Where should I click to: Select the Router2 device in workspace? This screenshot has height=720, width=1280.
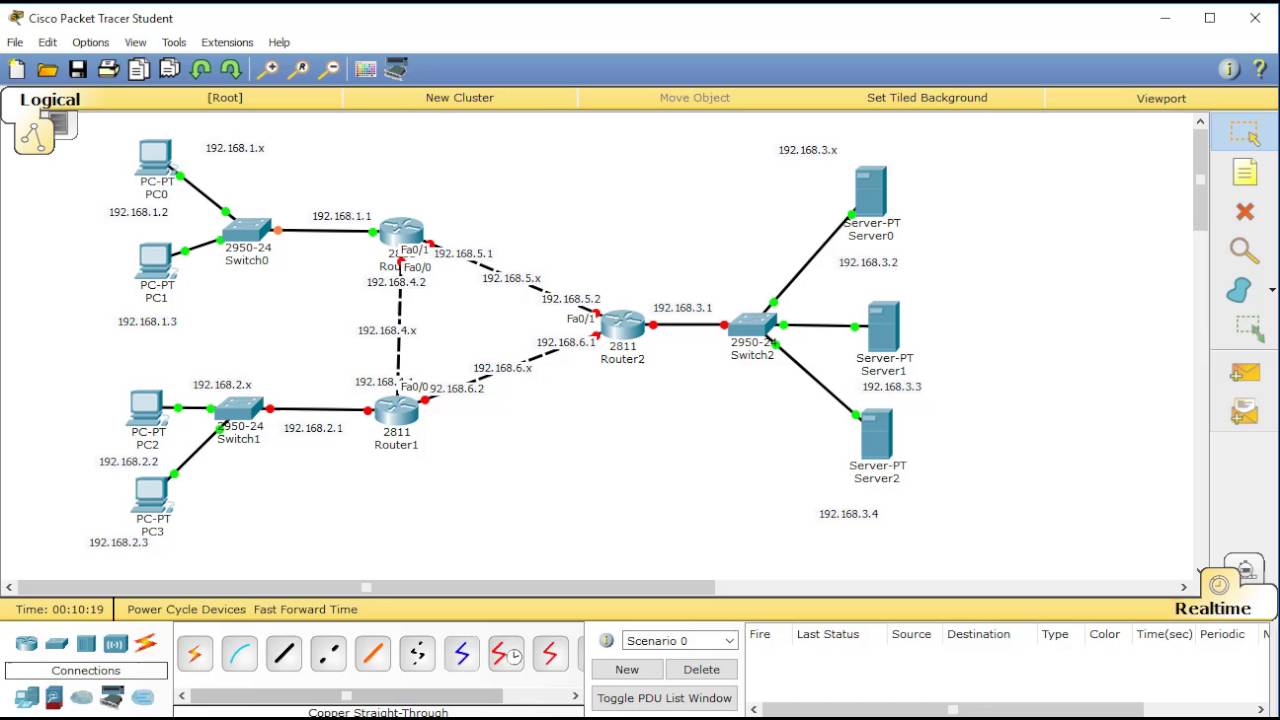pyautogui.click(x=622, y=325)
